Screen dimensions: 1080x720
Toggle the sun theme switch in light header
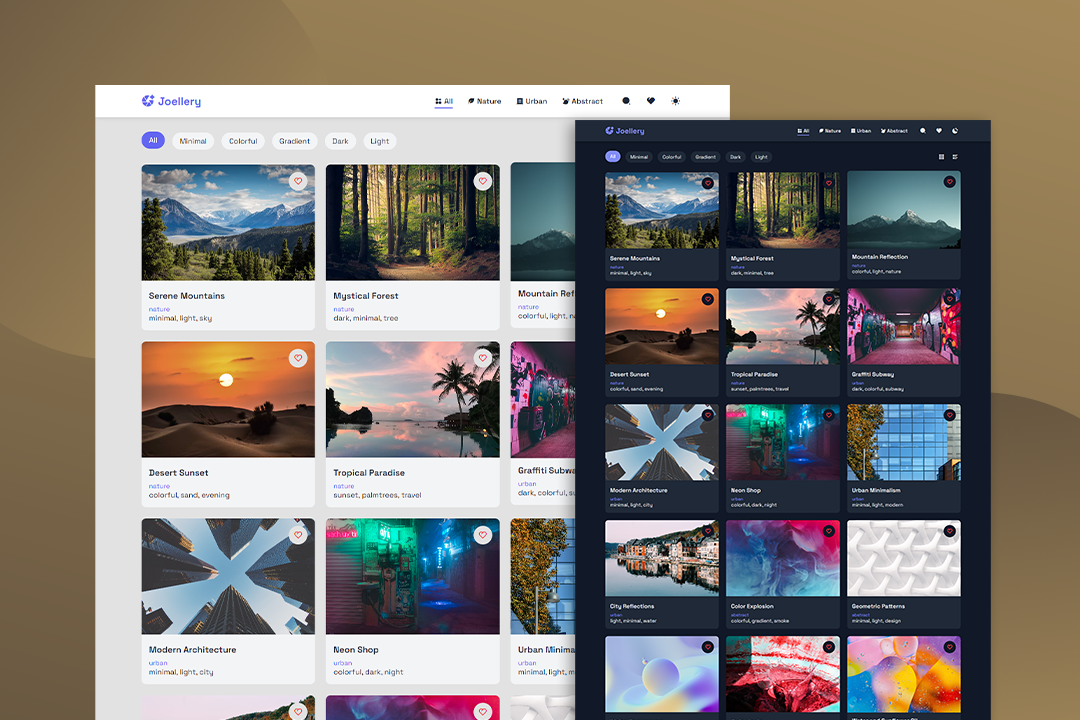[676, 101]
